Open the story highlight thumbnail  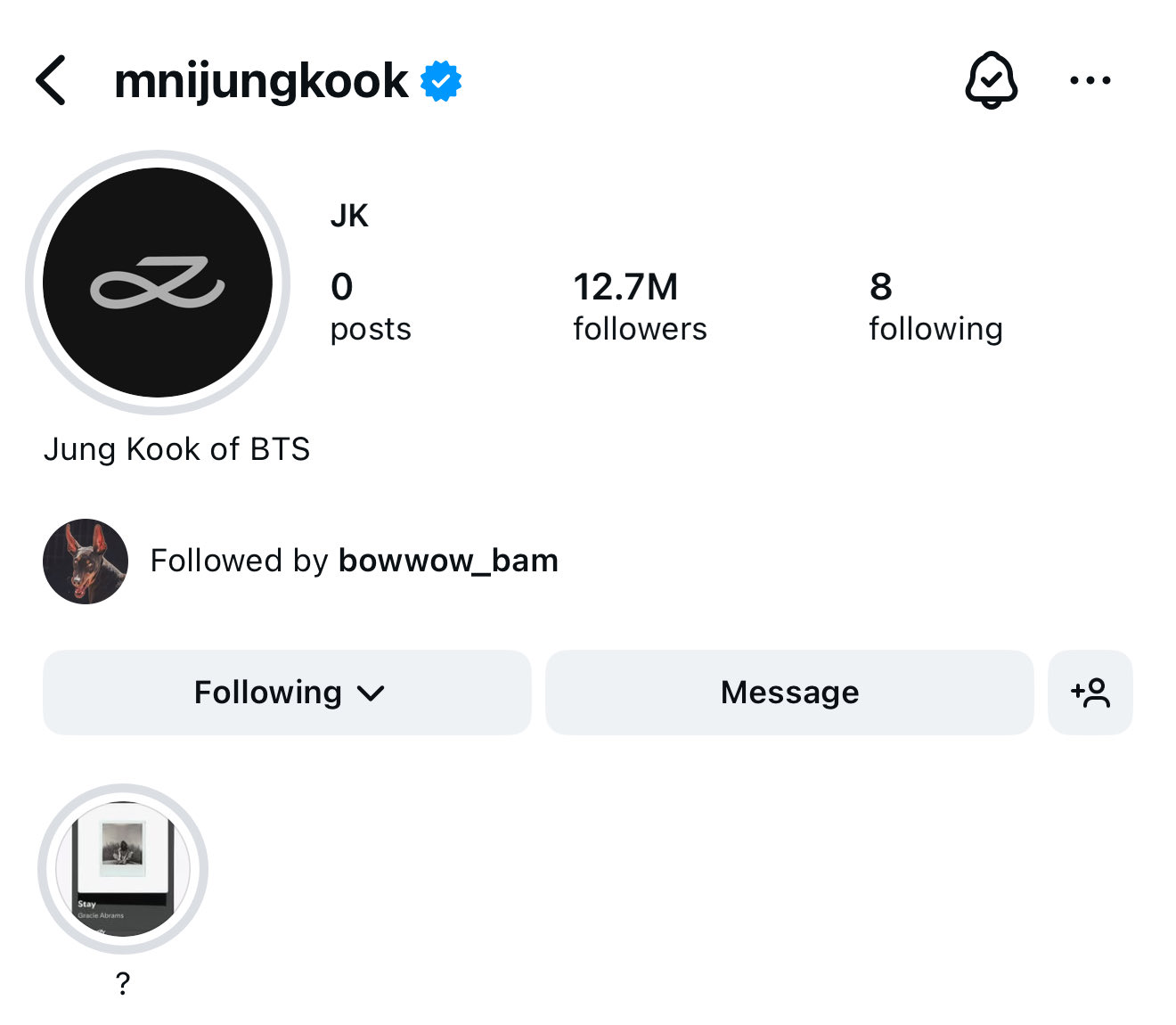(x=123, y=869)
